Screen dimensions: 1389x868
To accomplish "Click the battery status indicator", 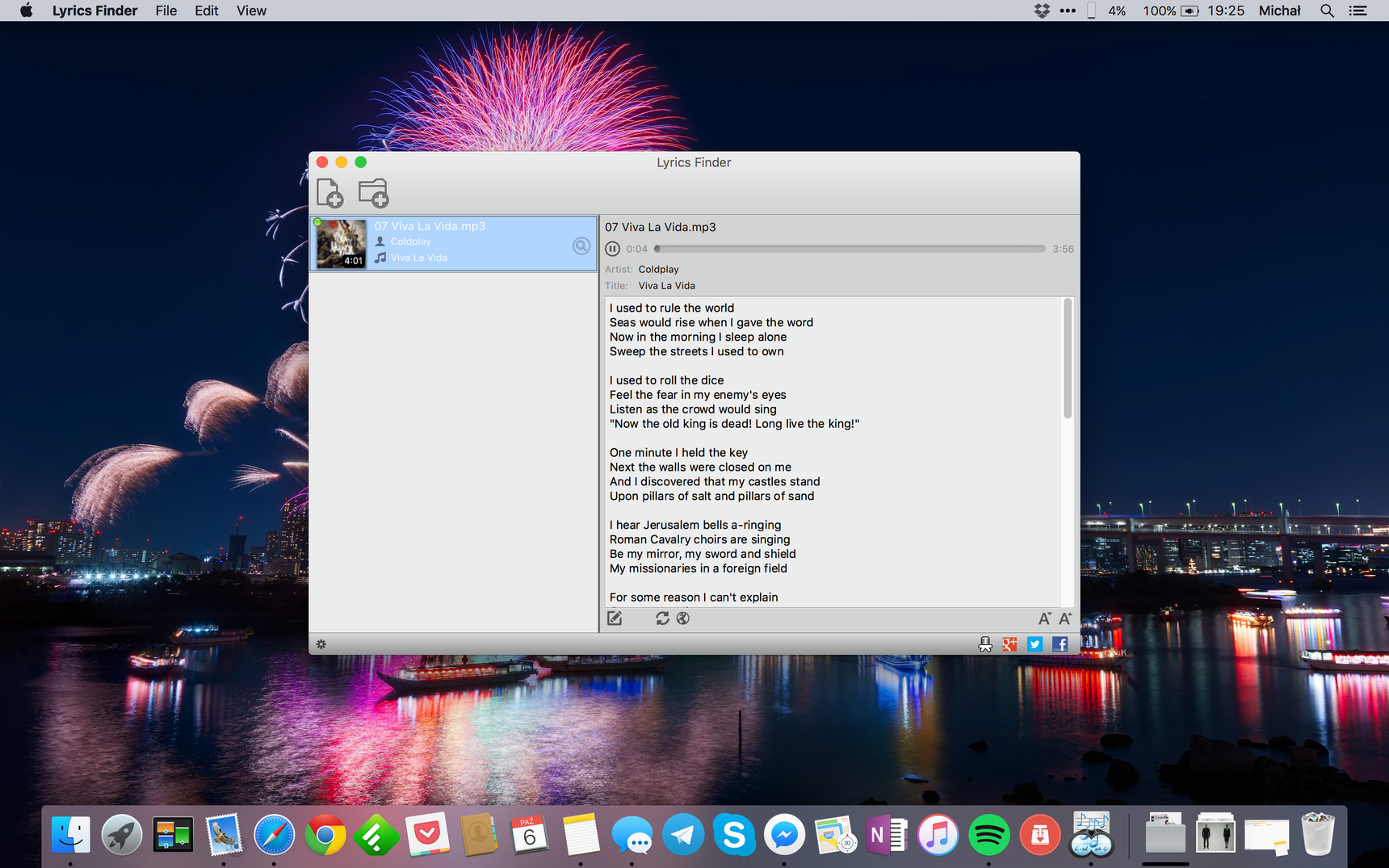I will pyautogui.click(x=1171, y=10).
